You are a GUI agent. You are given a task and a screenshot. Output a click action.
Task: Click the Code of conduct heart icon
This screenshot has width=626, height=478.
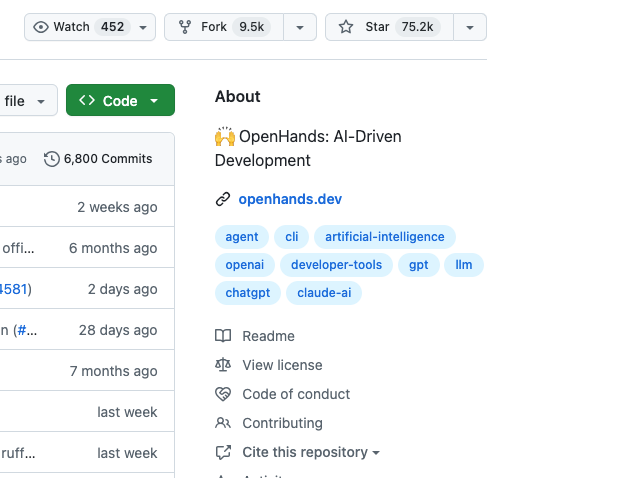[x=223, y=394]
